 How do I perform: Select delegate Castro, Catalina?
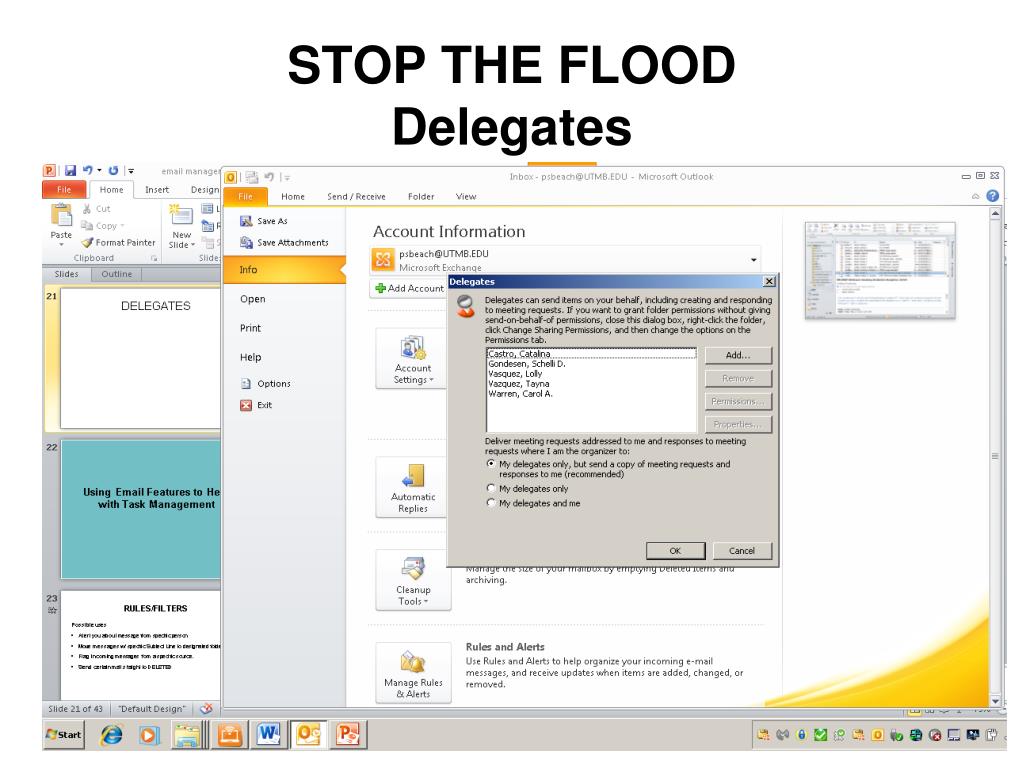click(592, 354)
